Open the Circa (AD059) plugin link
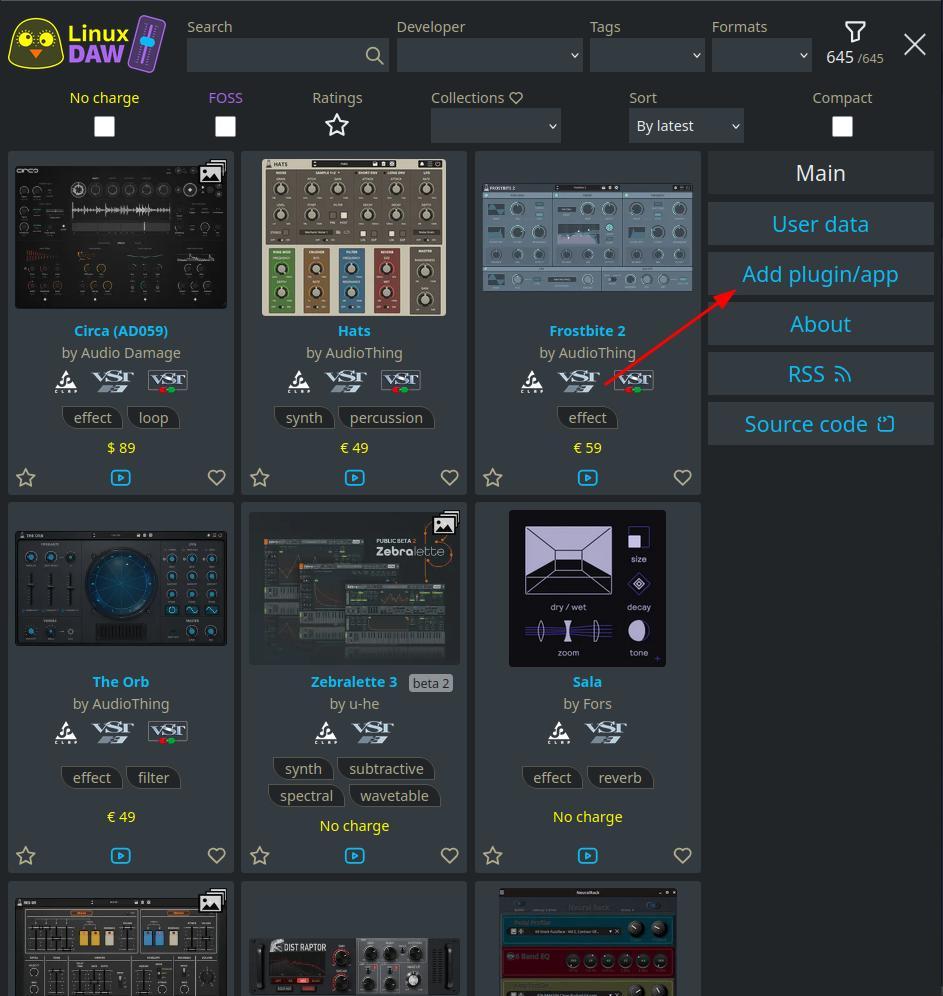 click(x=121, y=331)
